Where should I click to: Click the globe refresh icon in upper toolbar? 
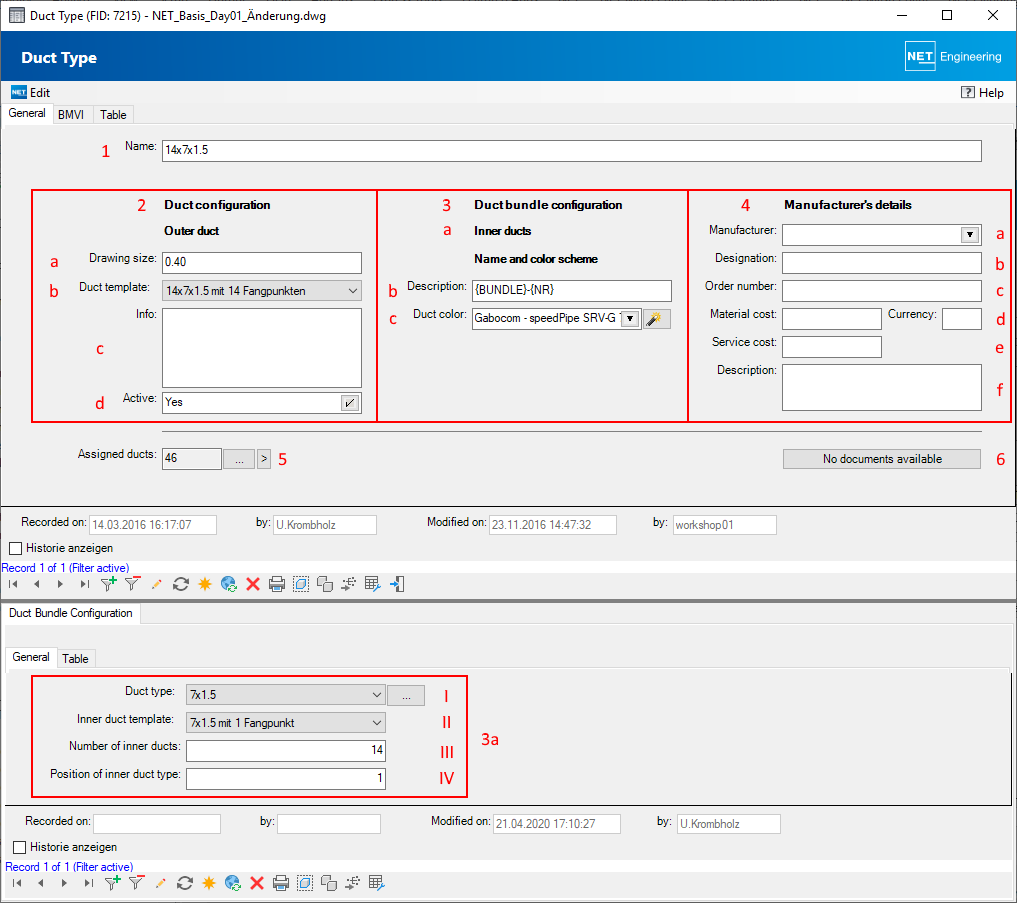[x=229, y=584]
